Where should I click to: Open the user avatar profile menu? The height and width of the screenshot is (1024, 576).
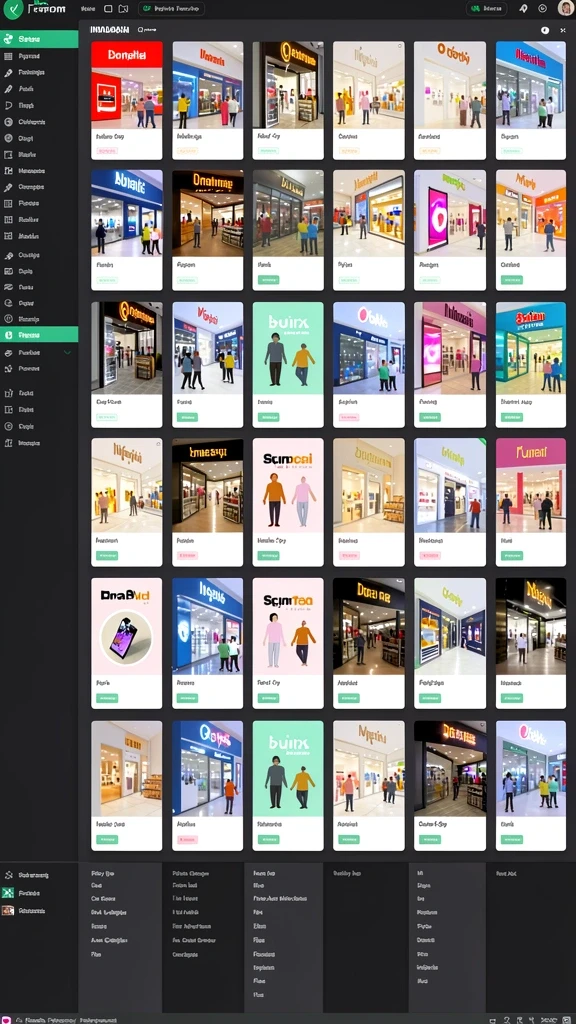[565, 8]
